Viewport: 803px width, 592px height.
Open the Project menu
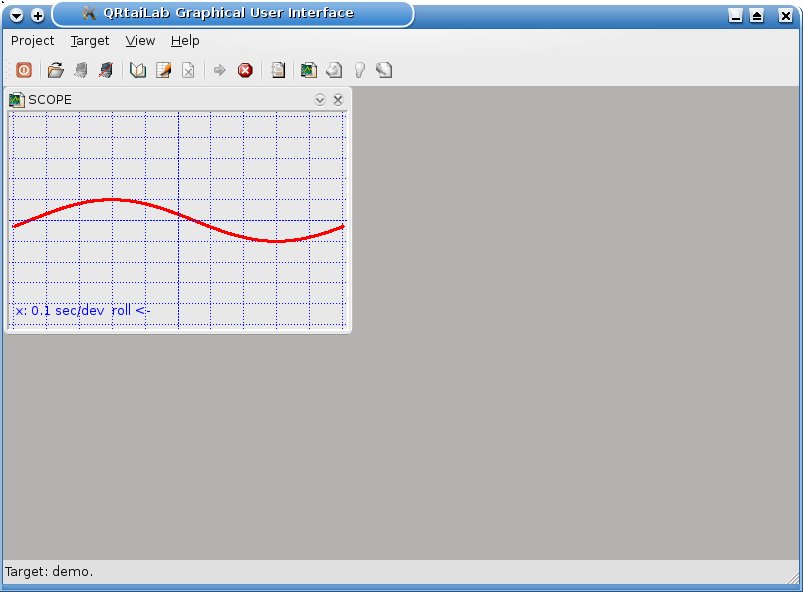click(32, 41)
